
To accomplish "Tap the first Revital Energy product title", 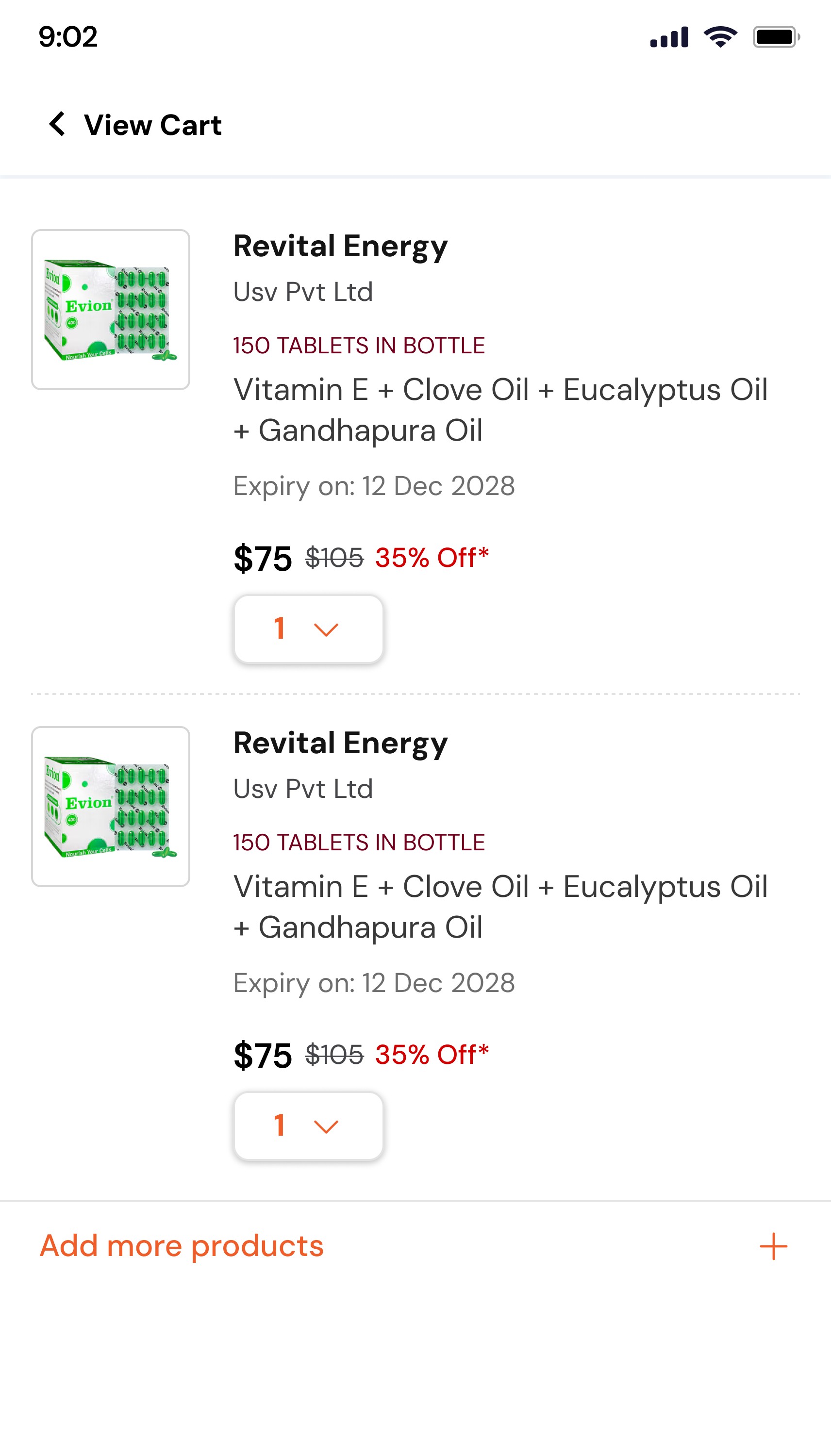I will pyautogui.click(x=341, y=247).
